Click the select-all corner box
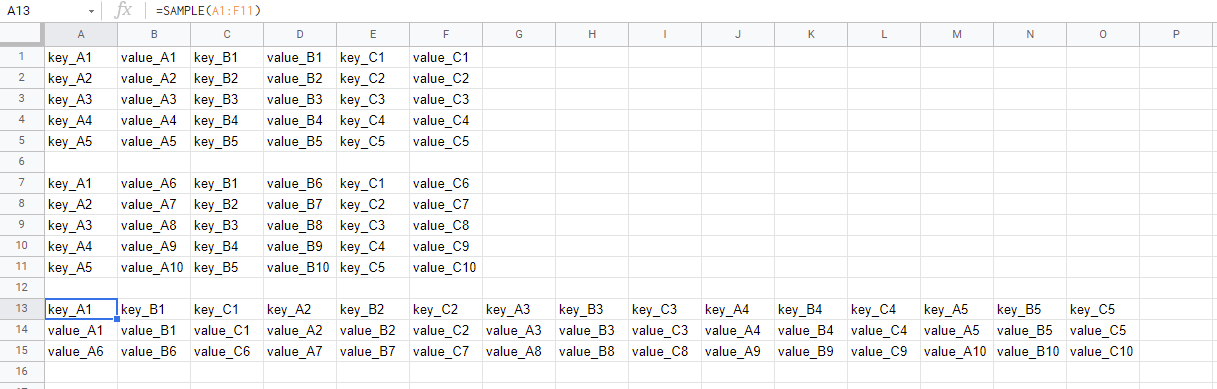 click(x=22, y=34)
